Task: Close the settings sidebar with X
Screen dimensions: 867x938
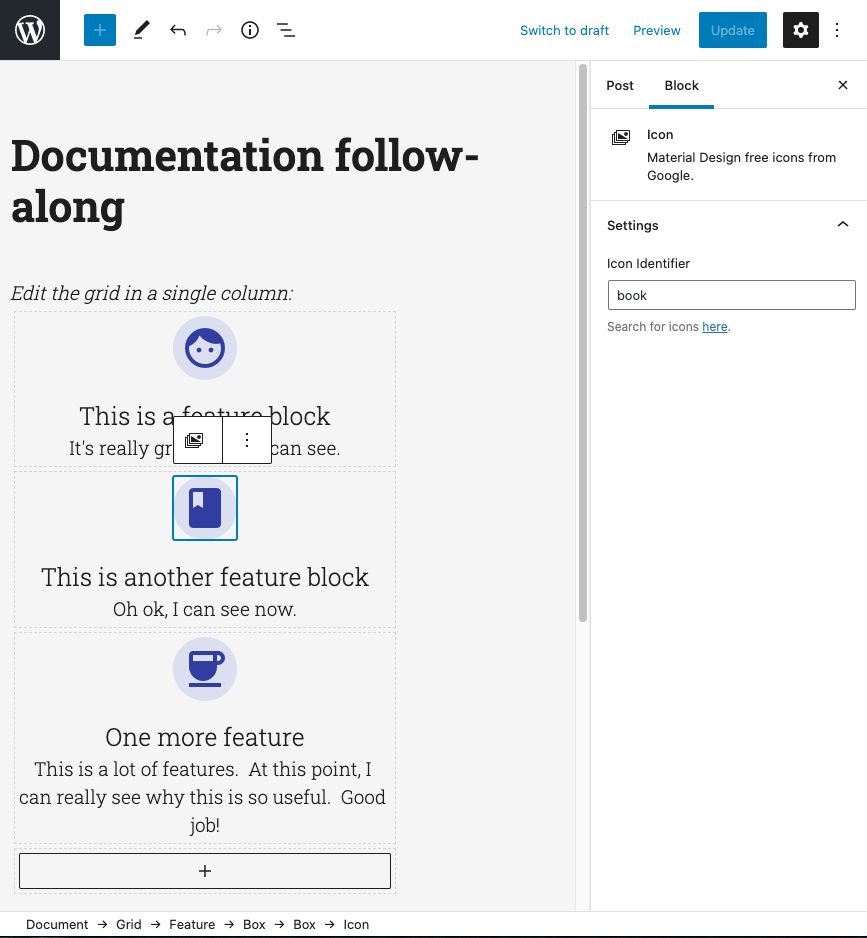Action: pos(842,85)
